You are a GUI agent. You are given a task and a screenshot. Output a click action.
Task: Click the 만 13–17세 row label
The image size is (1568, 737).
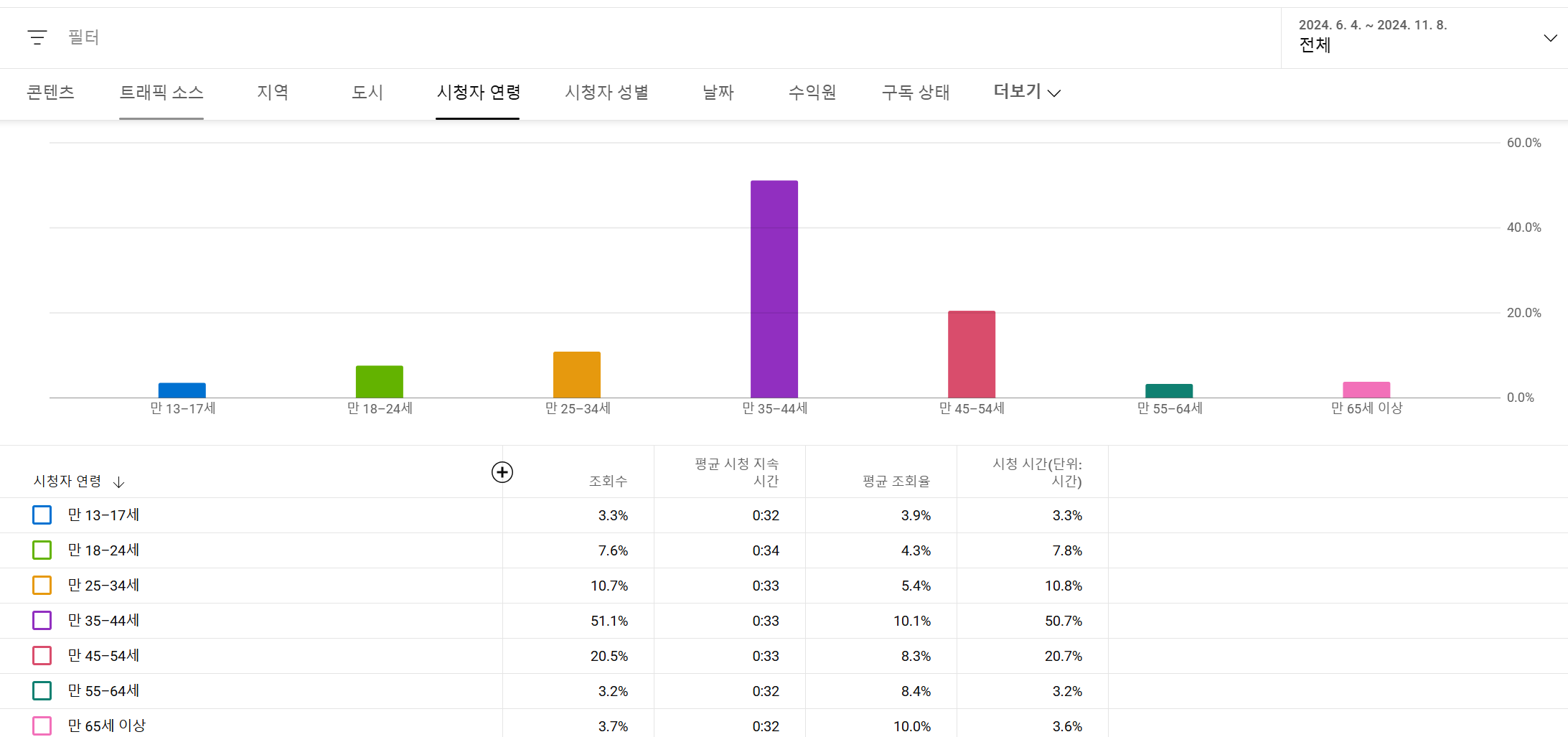(104, 515)
